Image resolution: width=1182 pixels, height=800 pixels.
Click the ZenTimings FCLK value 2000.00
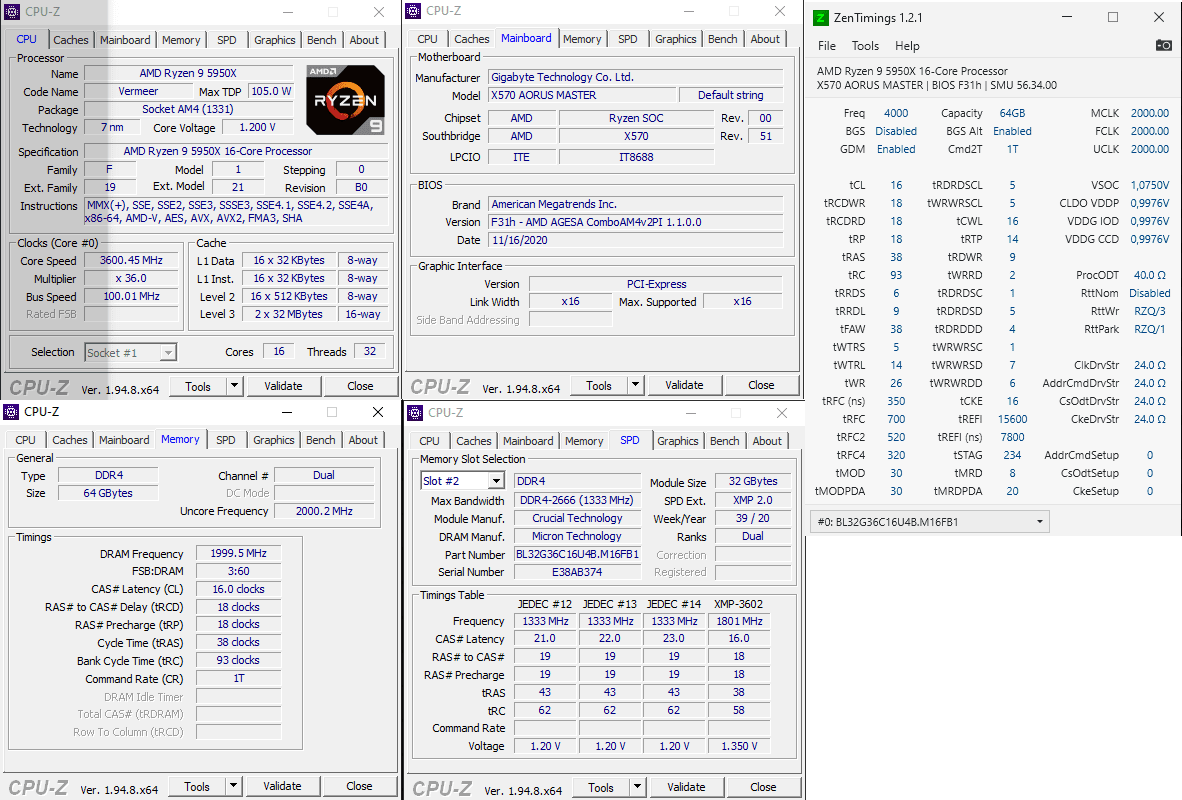[1150, 131]
